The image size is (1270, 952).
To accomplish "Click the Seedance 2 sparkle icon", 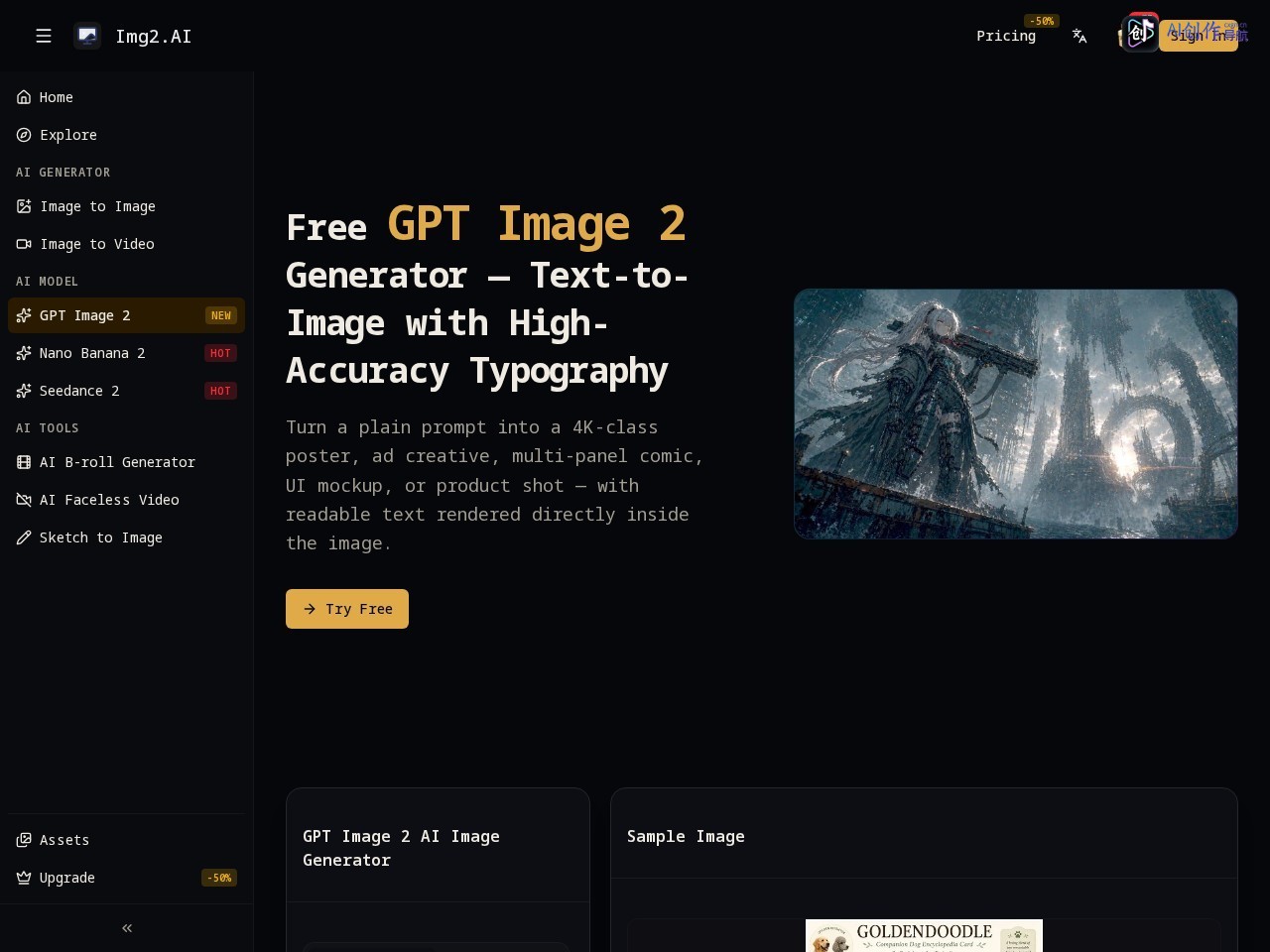I will (x=24, y=391).
